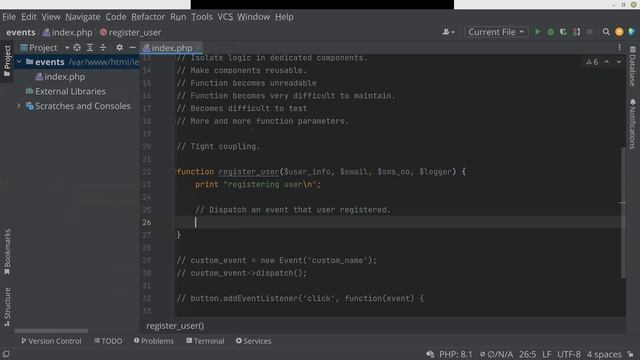Click the register_user breadcrumb
Image resolution: width=640 pixels, height=360 pixels.
click(x=131, y=32)
